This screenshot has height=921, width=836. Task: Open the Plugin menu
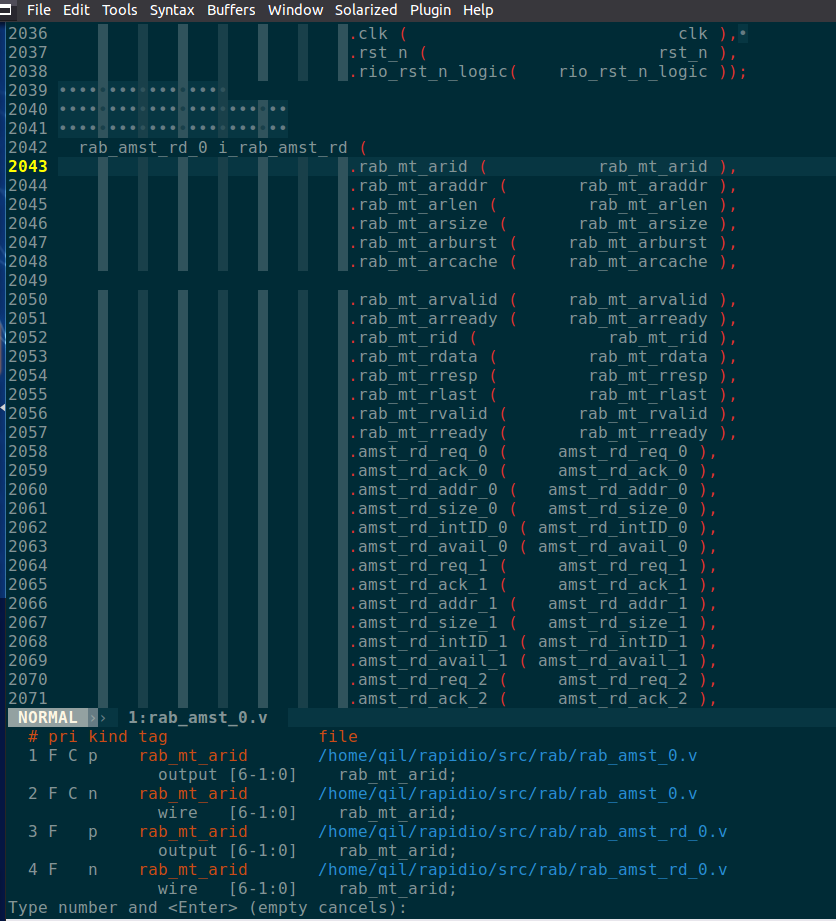[x=430, y=10]
